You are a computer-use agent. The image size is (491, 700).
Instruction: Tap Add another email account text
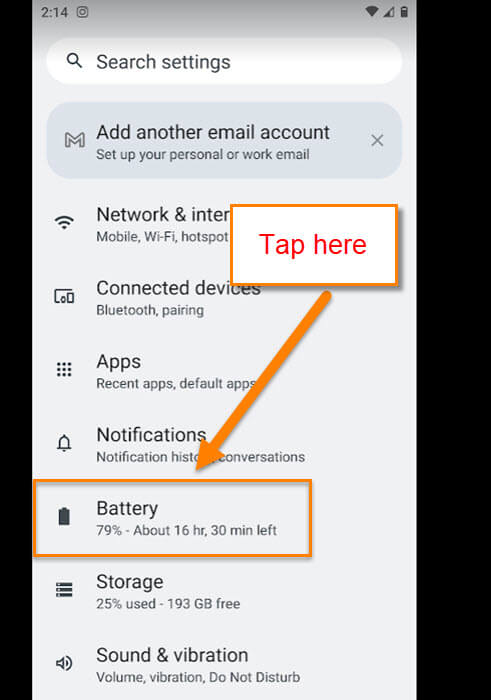click(x=213, y=133)
